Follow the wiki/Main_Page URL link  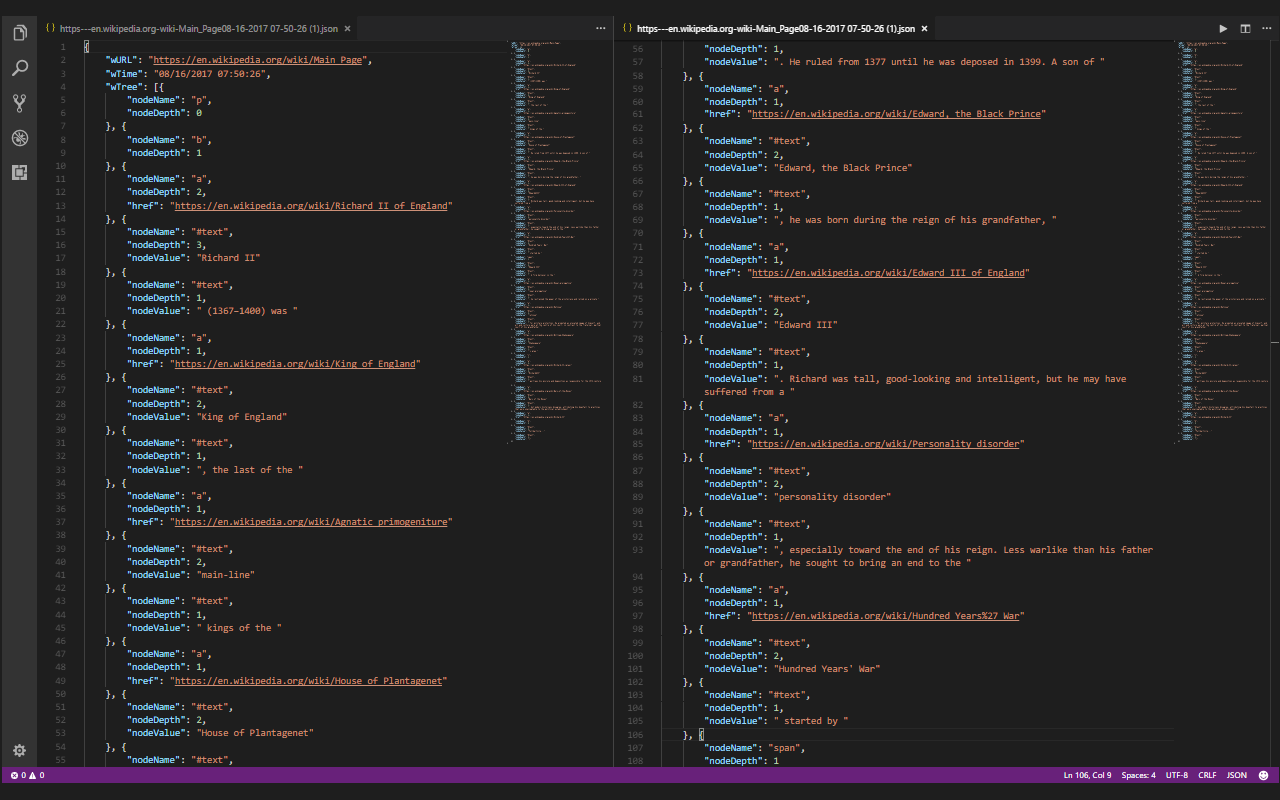tap(259, 60)
